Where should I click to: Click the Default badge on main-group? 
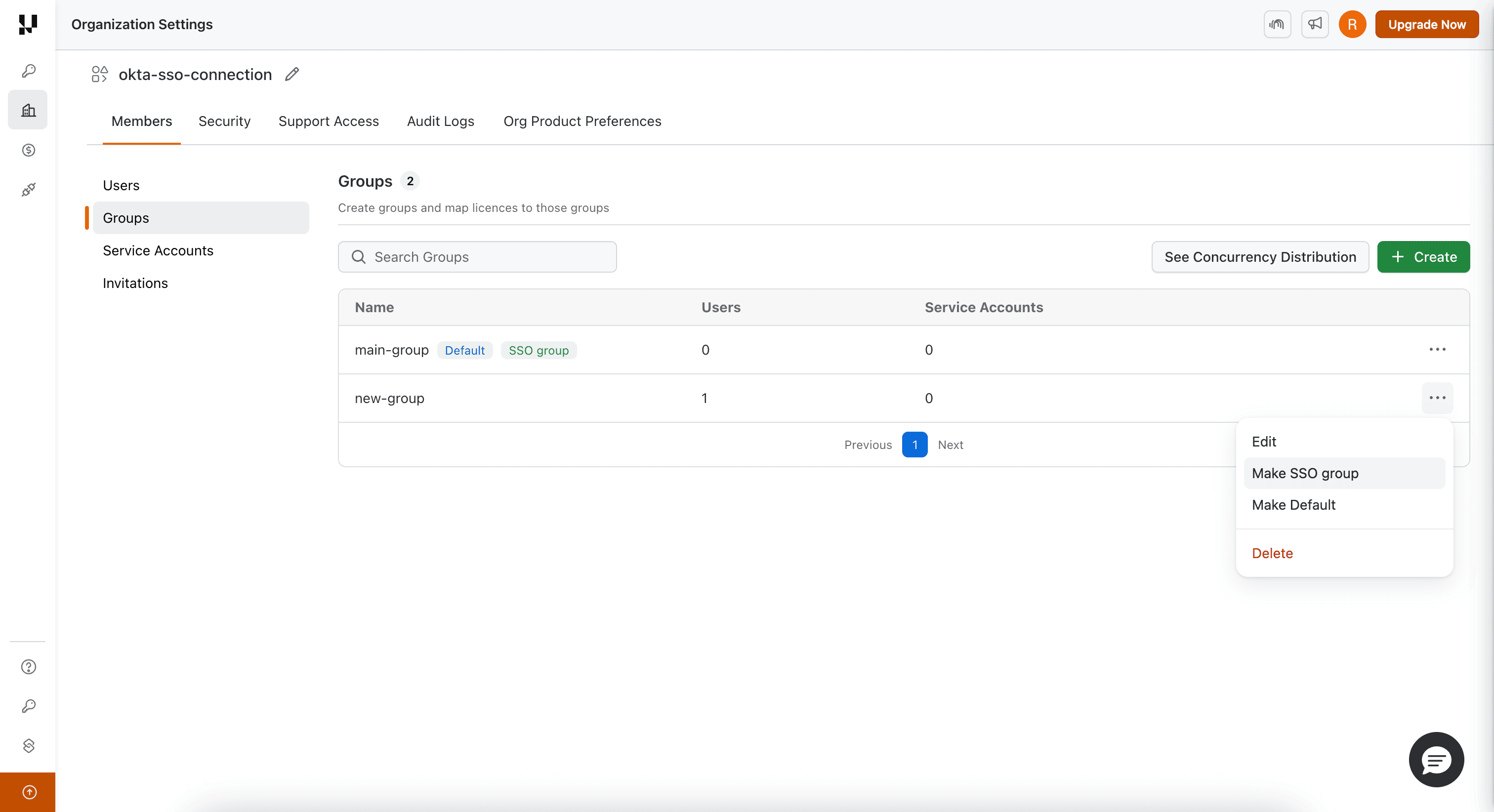coord(464,350)
